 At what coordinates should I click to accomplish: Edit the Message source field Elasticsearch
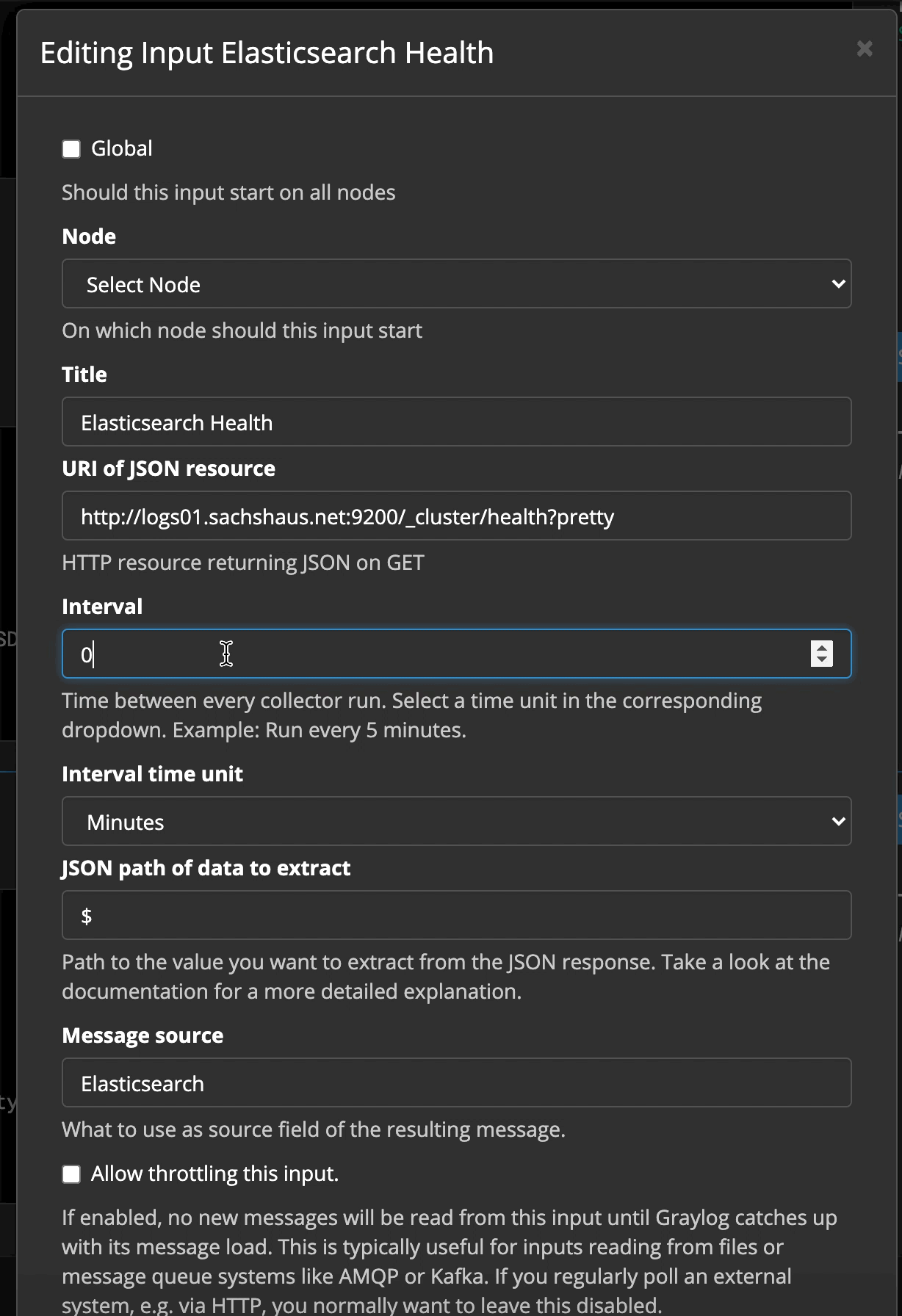pos(456,1082)
